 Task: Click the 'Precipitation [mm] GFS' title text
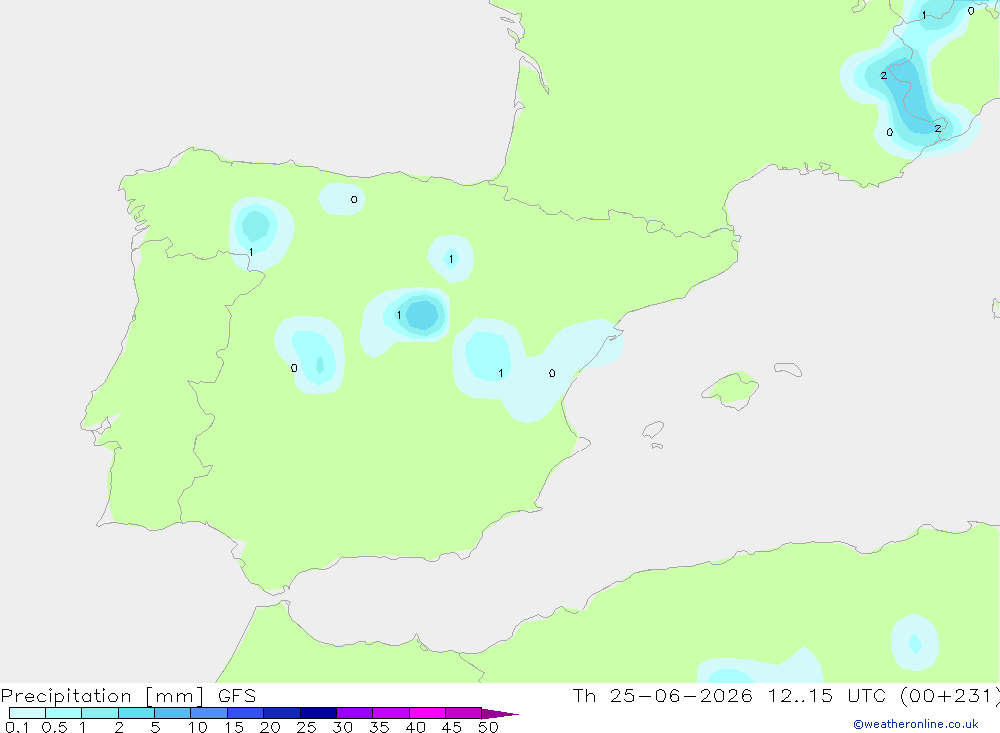coord(128,696)
